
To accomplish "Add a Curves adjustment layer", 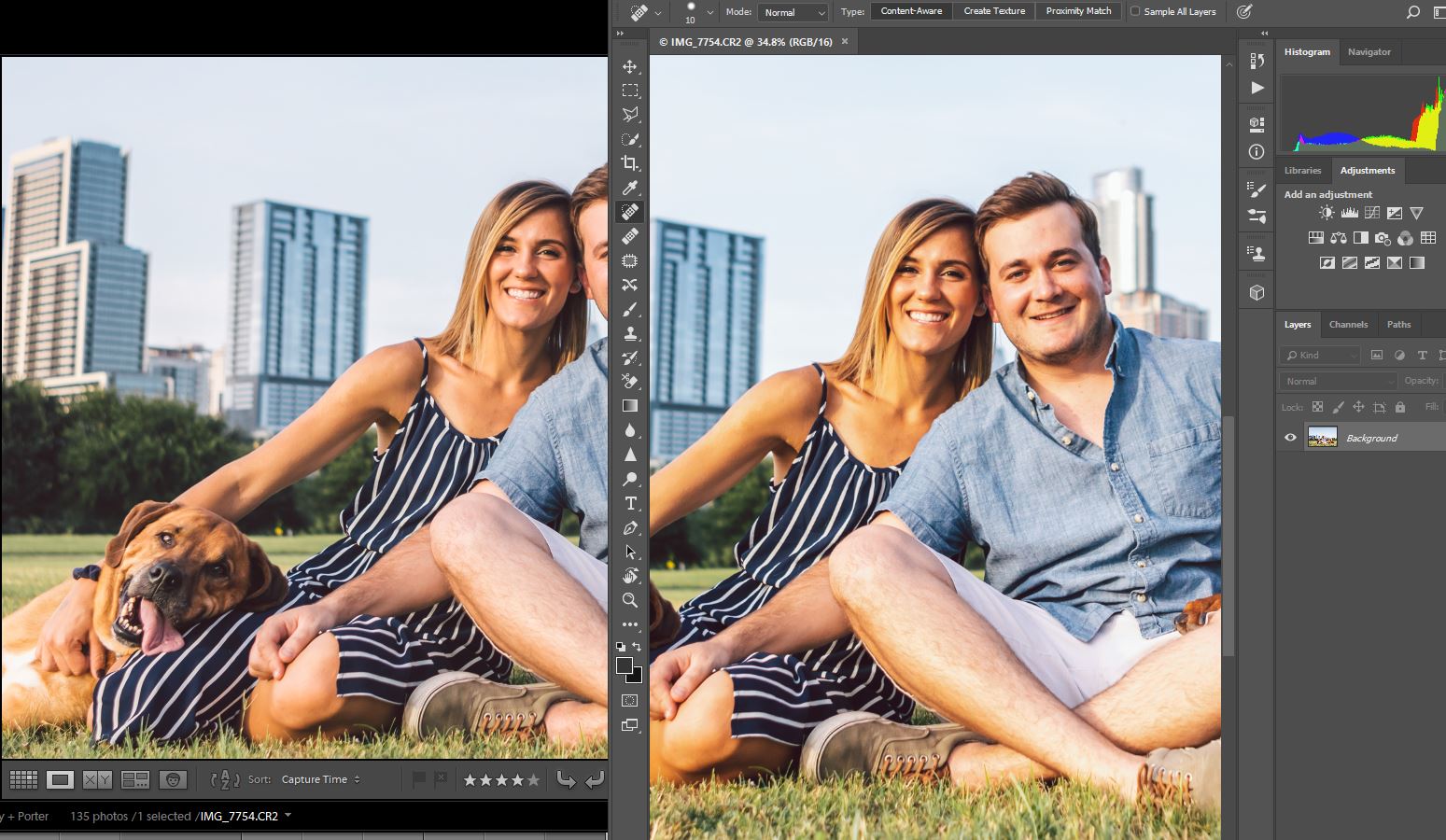I will 1371,212.
